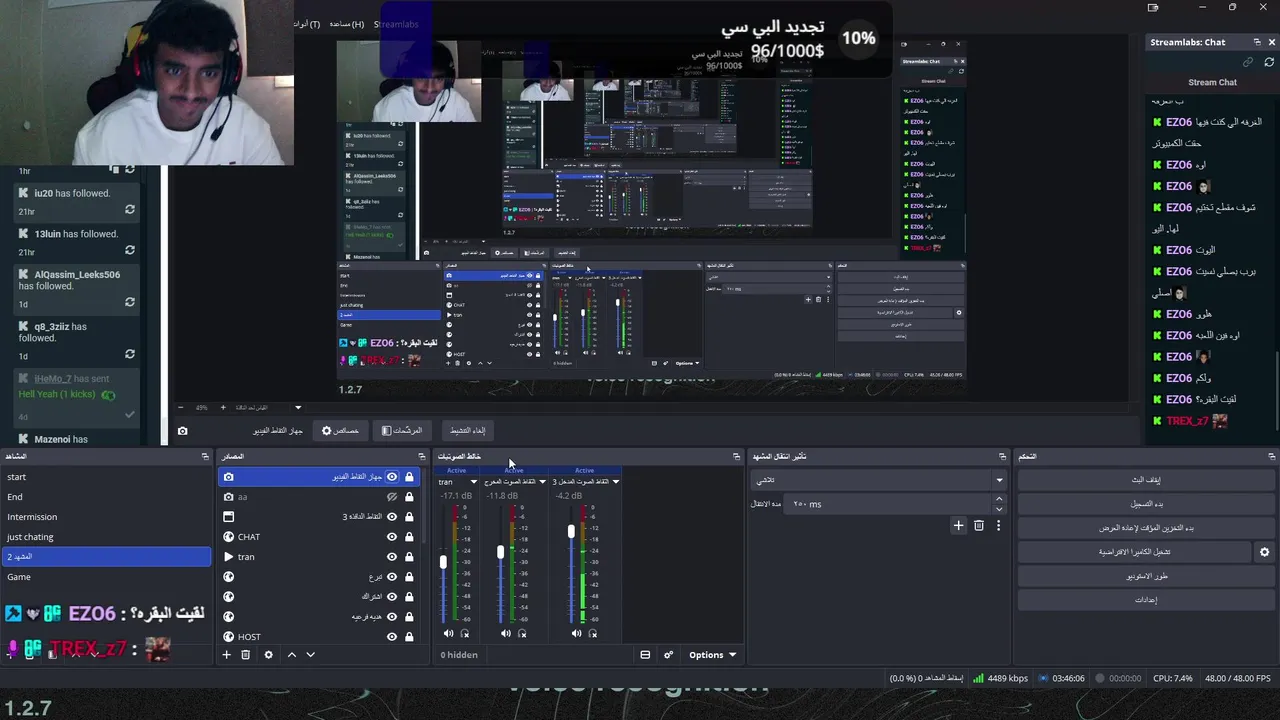Viewport: 1280px width, 720px height.
Task: Click monitoring icon beside tran mute speaker
Action: click(465, 633)
